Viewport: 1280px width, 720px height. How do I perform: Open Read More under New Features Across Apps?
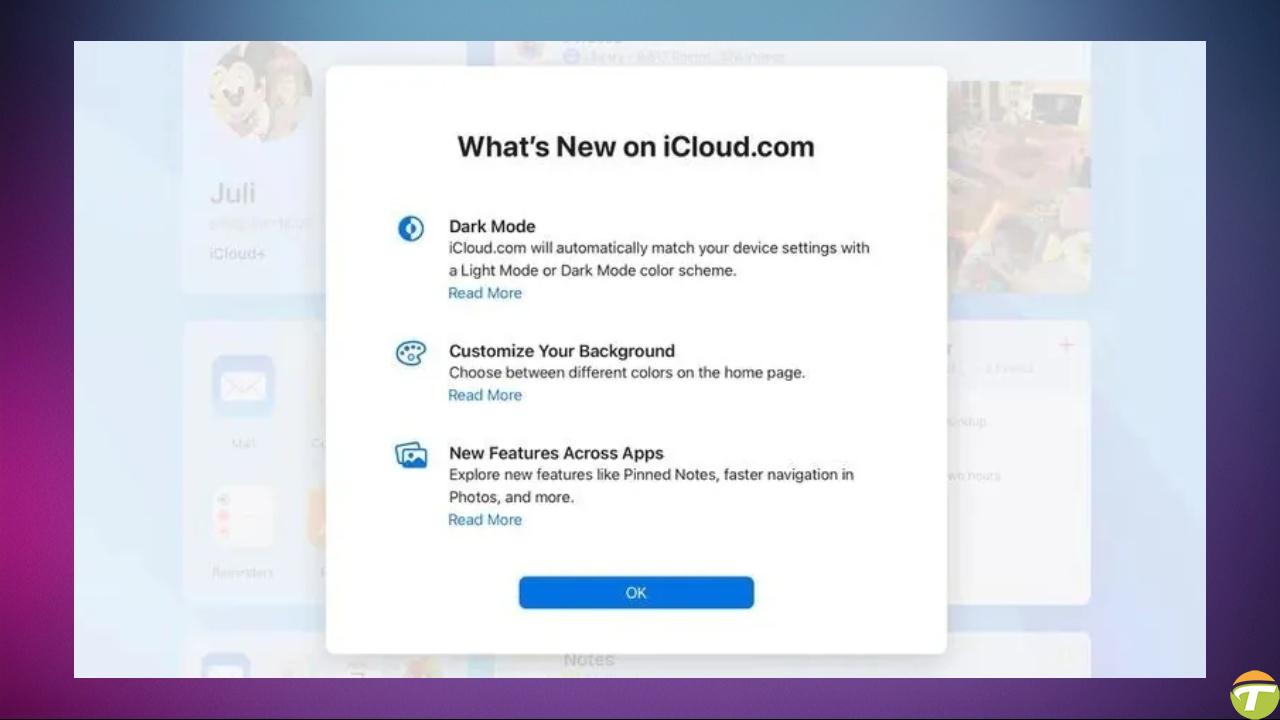485,520
